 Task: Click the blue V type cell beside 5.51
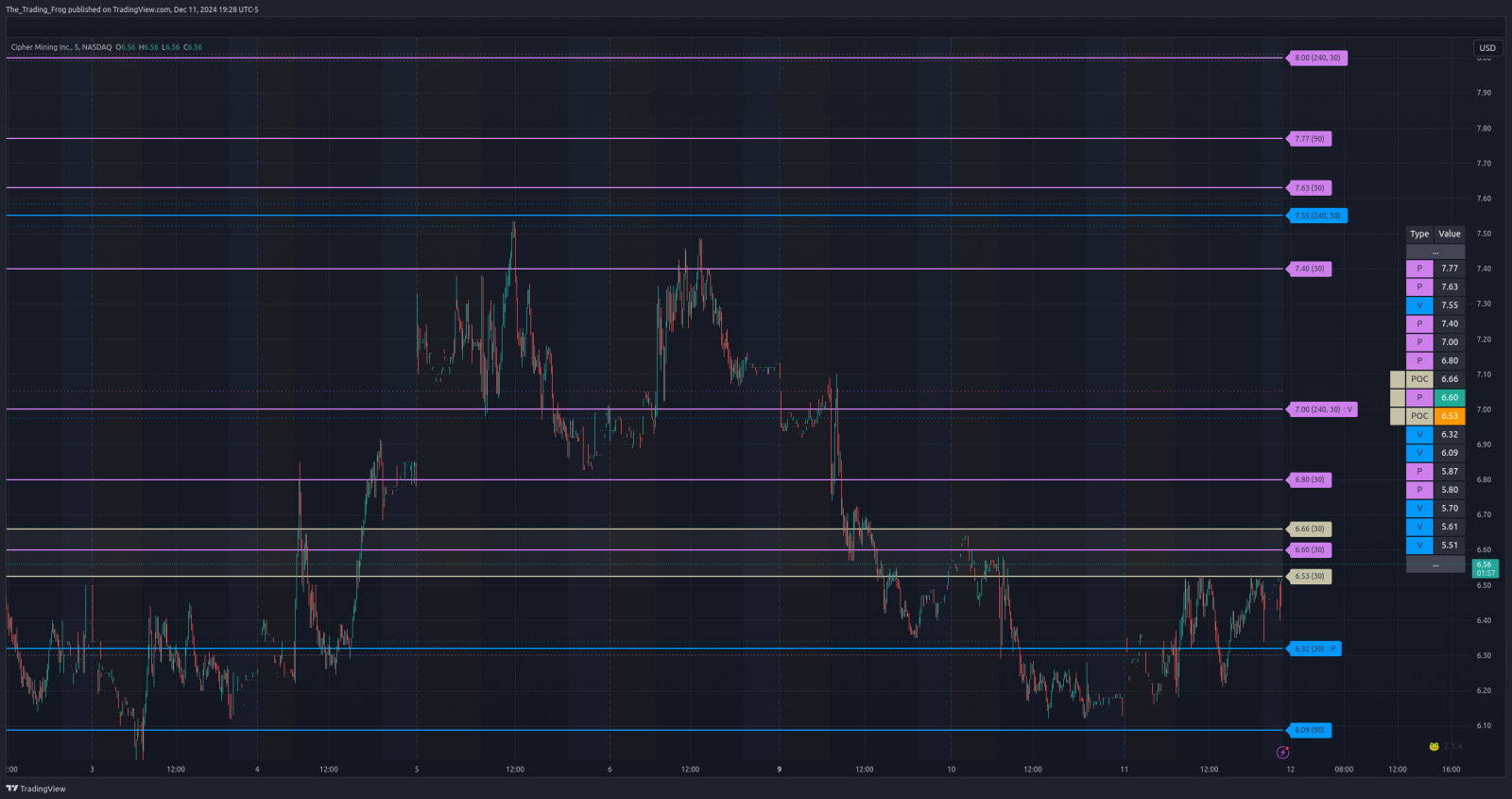[1419, 545]
